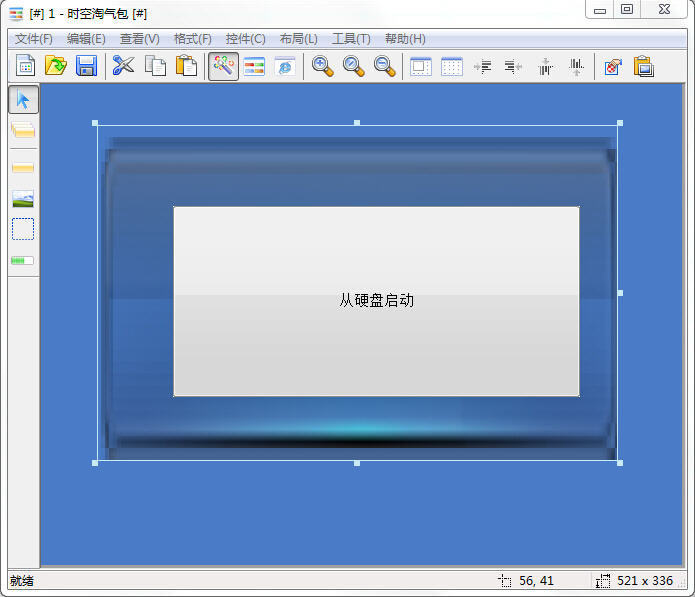The width and height of the screenshot is (695, 597).
Task: Click the New file toolbar icon
Action: (x=25, y=66)
